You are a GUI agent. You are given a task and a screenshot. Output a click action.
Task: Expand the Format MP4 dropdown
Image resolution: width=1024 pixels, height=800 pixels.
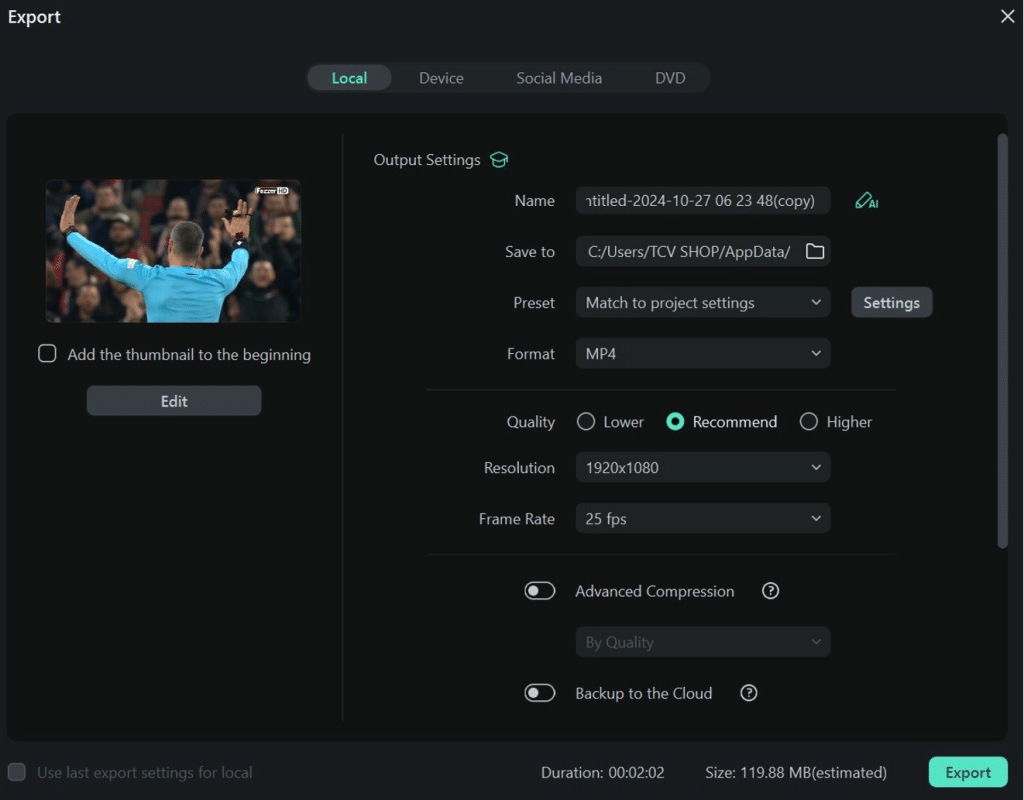(x=702, y=354)
